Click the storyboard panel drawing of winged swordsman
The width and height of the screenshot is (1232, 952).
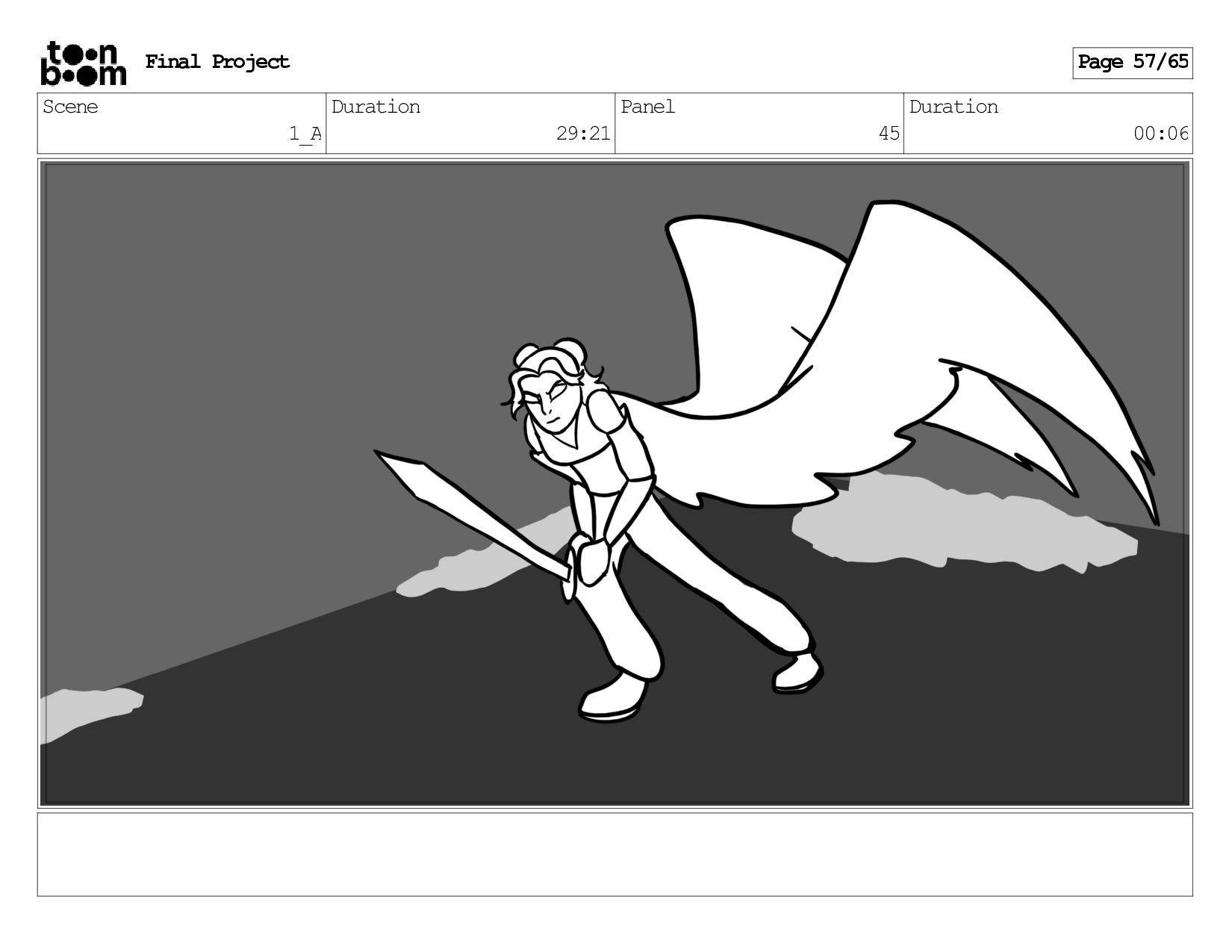[615, 483]
